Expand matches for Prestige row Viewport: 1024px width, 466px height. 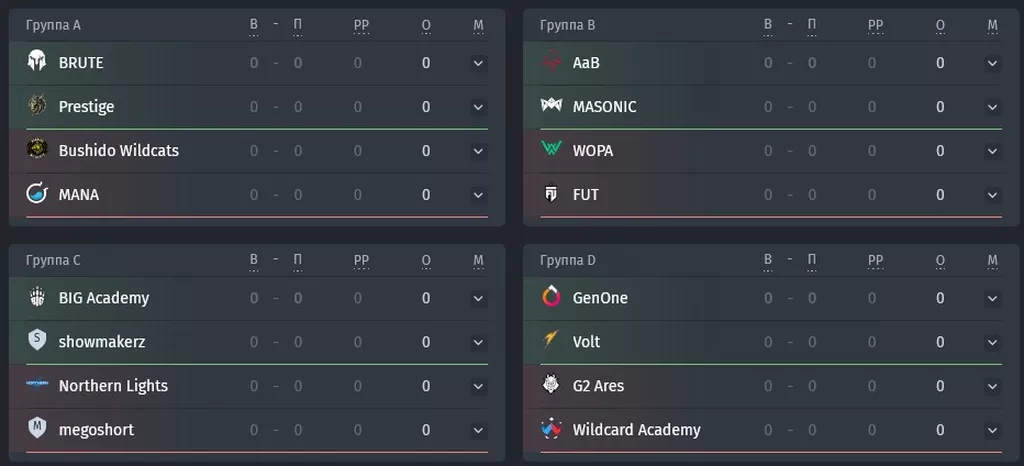tap(478, 107)
